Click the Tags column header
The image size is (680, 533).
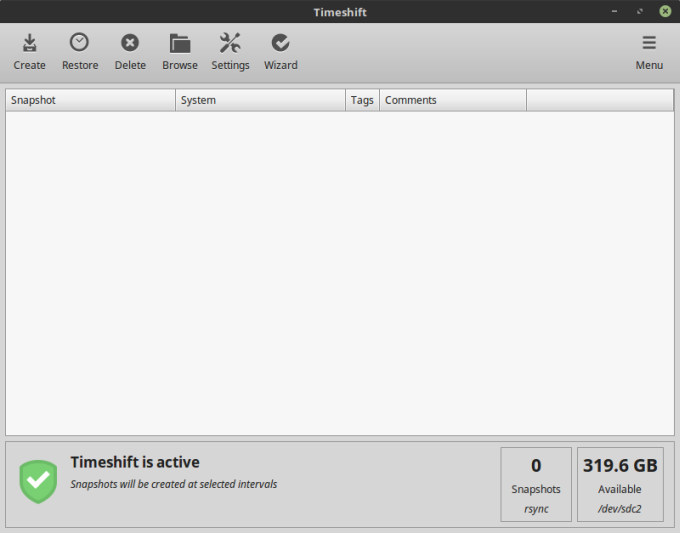(362, 100)
